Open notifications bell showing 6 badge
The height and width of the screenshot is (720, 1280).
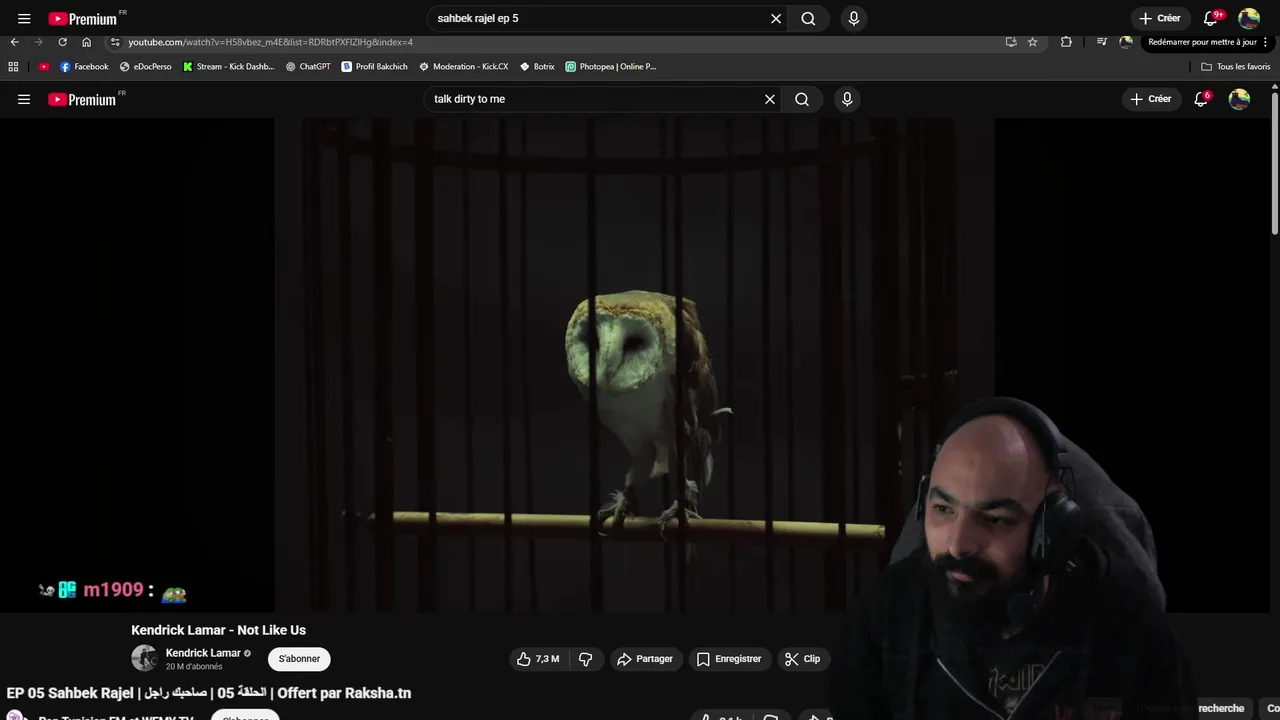(x=1202, y=99)
